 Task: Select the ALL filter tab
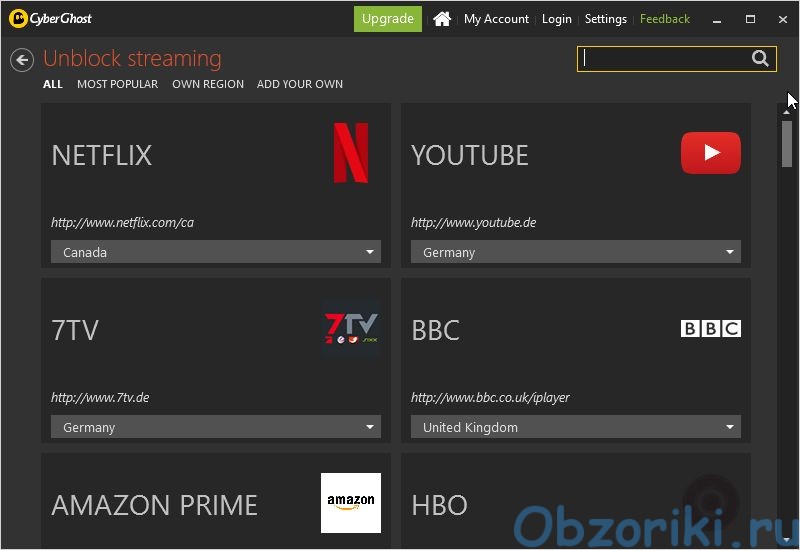[53, 84]
